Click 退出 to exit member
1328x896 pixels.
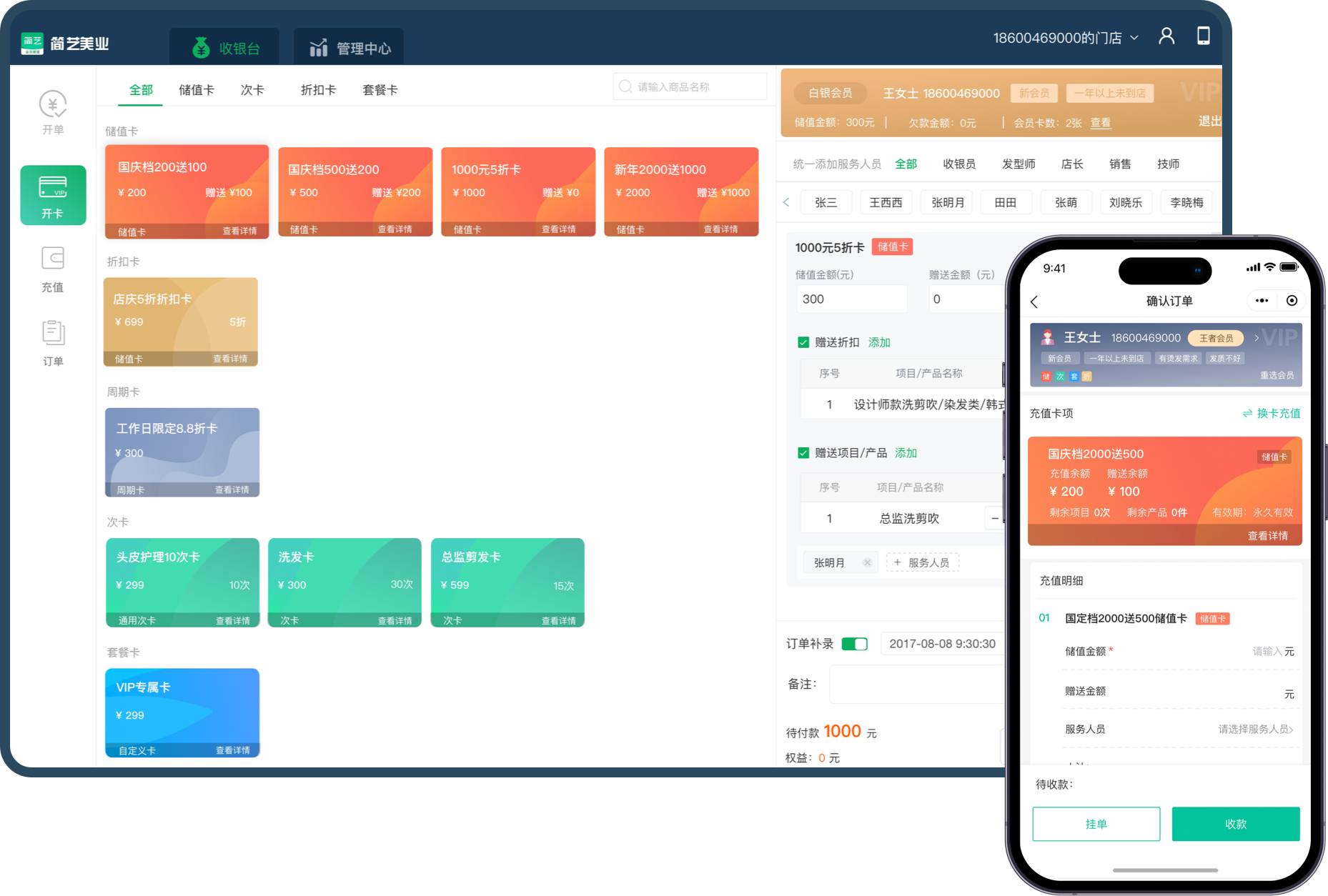tap(1209, 121)
